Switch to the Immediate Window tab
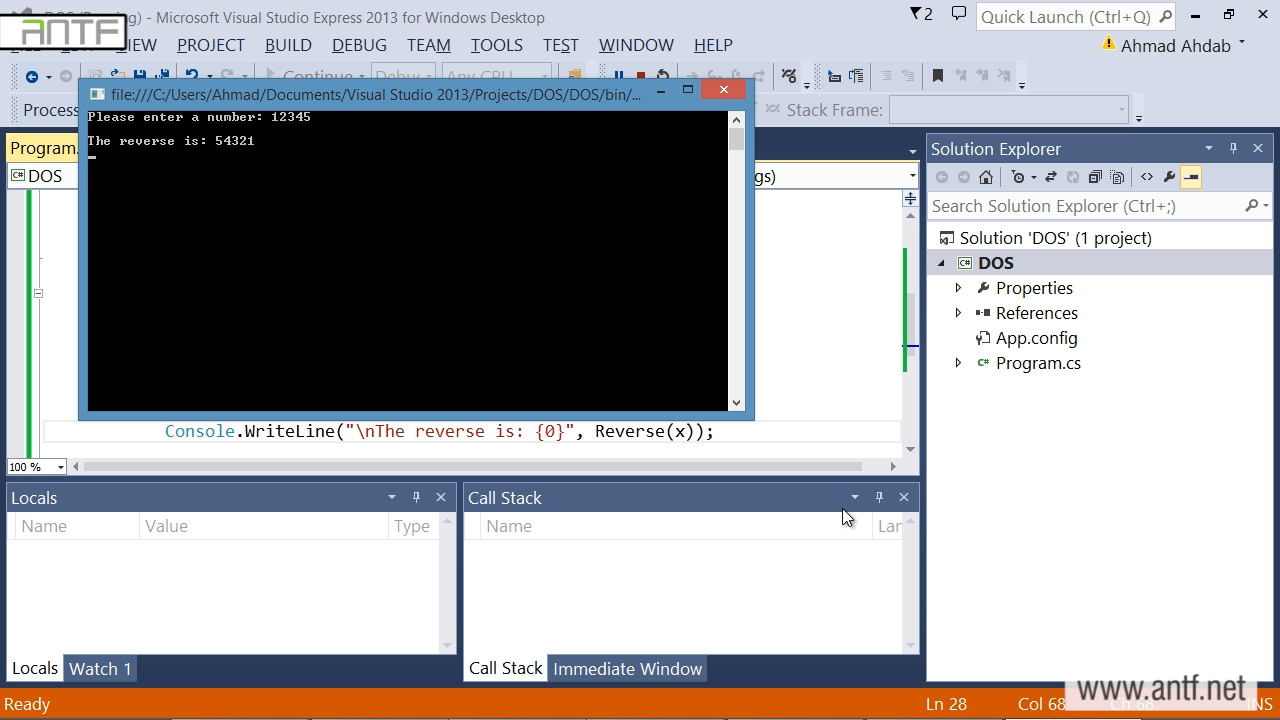Viewport: 1280px width, 720px height. click(x=627, y=669)
